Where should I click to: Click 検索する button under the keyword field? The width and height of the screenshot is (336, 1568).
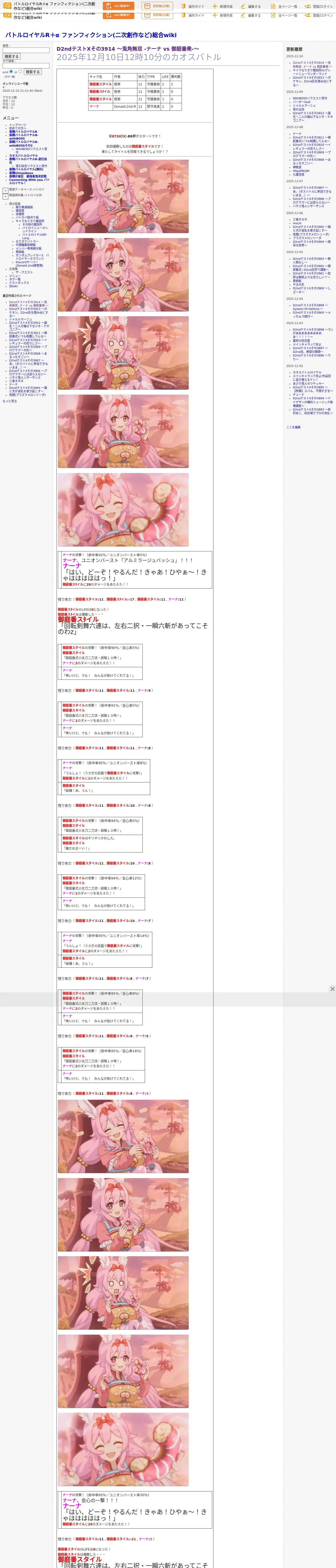coord(11,57)
